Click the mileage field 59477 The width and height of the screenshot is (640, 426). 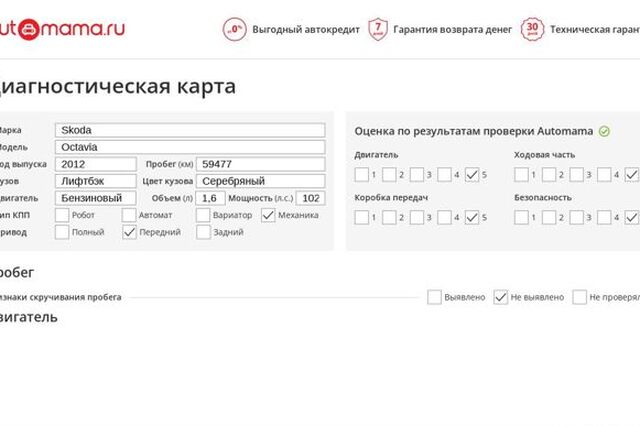point(261,164)
